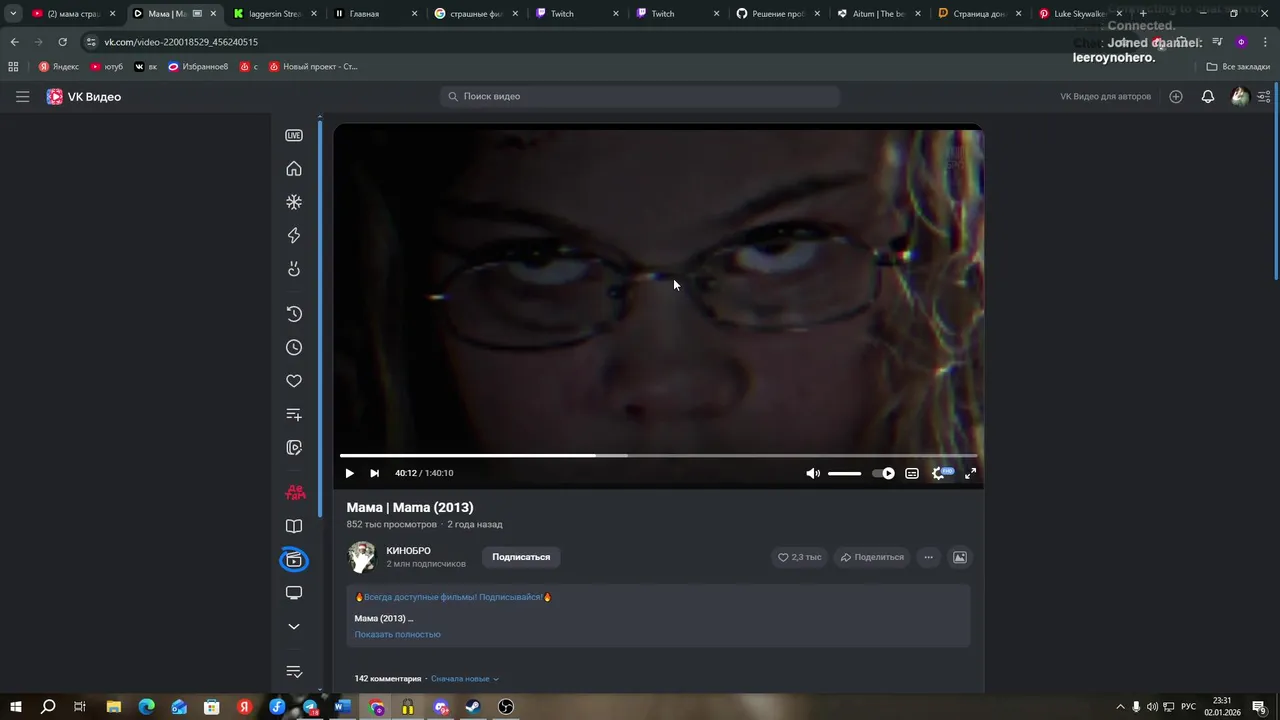
Task: Switch to the Главная tab
Action: click(376, 14)
